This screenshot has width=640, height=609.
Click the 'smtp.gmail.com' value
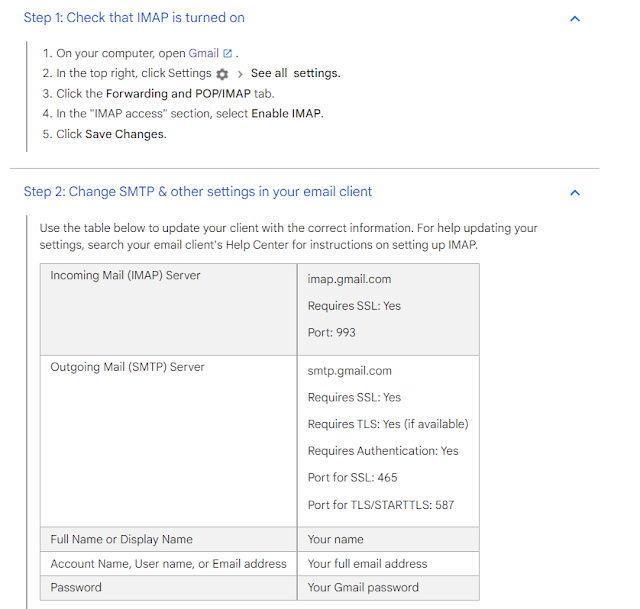pos(349,371)
